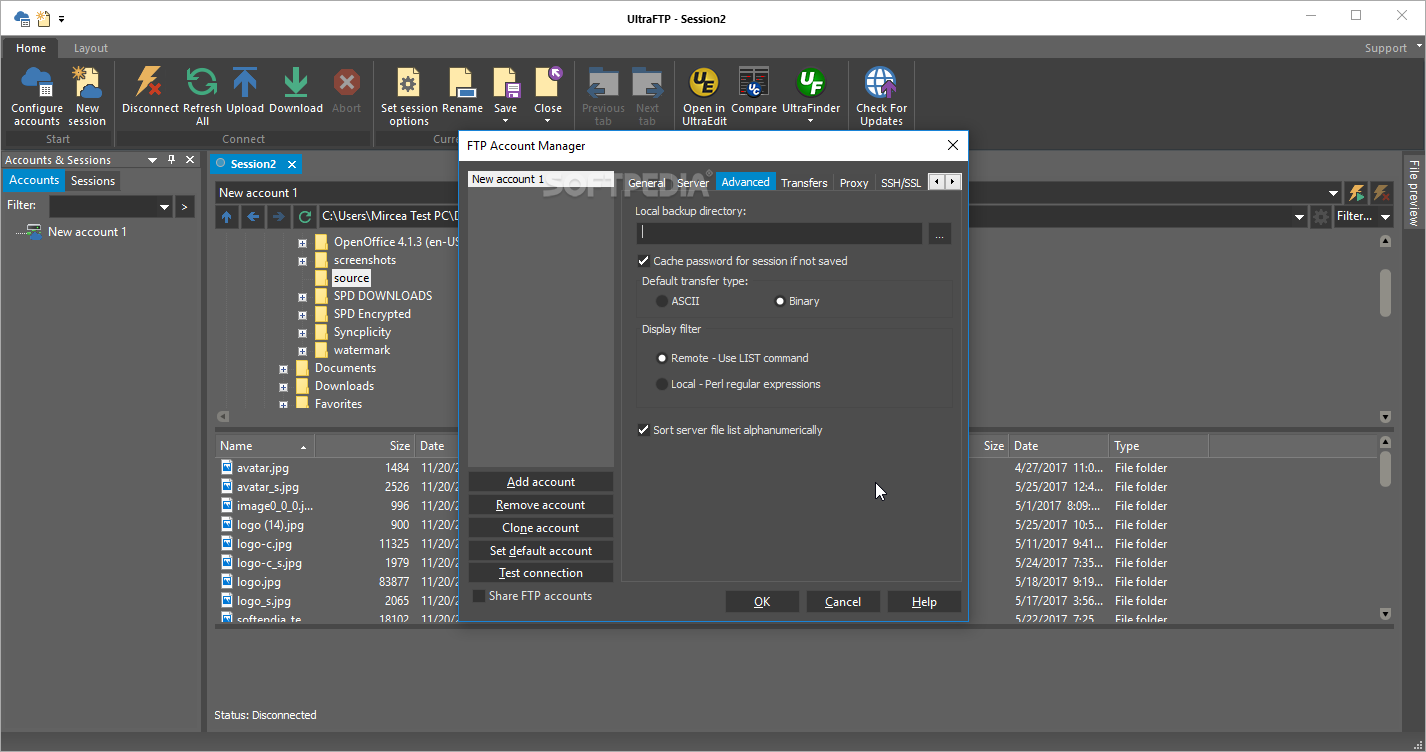Select Binary transfer type

click(780, 301)
